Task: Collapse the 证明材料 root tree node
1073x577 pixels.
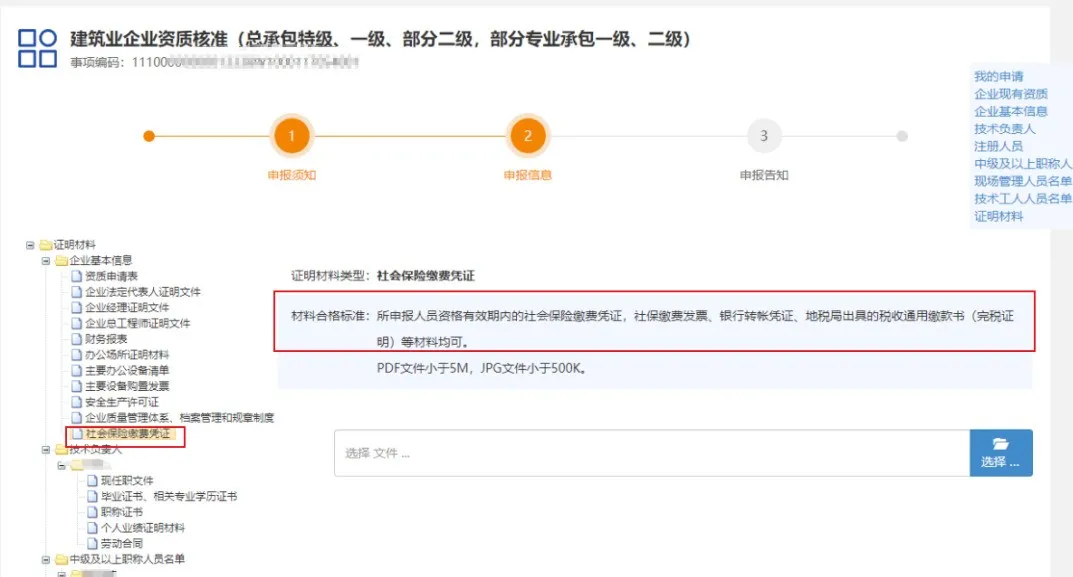Action: (x=30, y=245)
